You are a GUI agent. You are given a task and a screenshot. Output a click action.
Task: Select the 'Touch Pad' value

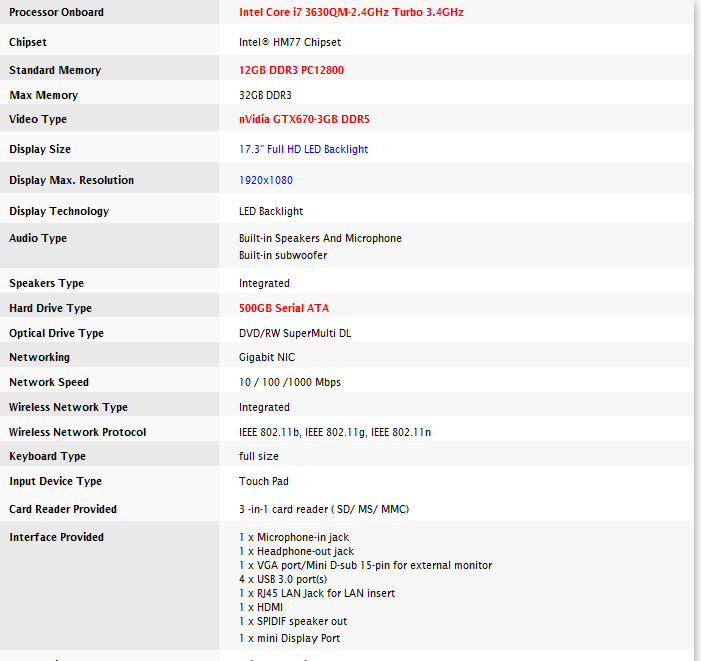click(x=264, y=481)
